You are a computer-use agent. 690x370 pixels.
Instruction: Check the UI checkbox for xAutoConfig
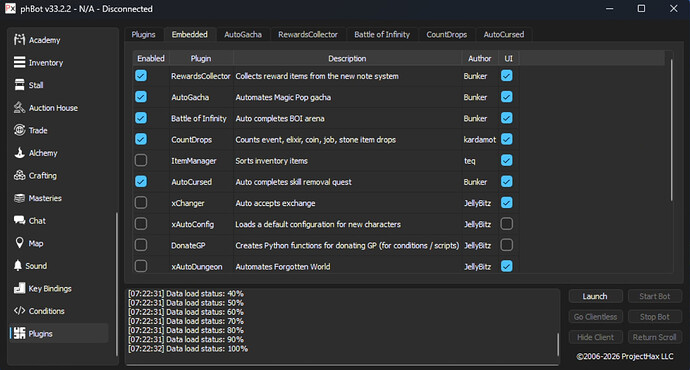click(x=506, y=223)
